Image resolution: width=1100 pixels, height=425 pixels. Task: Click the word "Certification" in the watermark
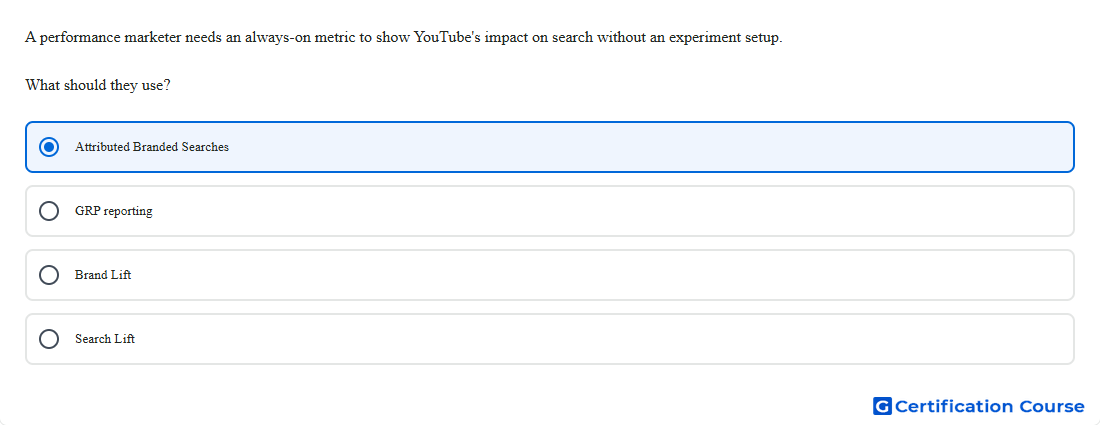954,406
